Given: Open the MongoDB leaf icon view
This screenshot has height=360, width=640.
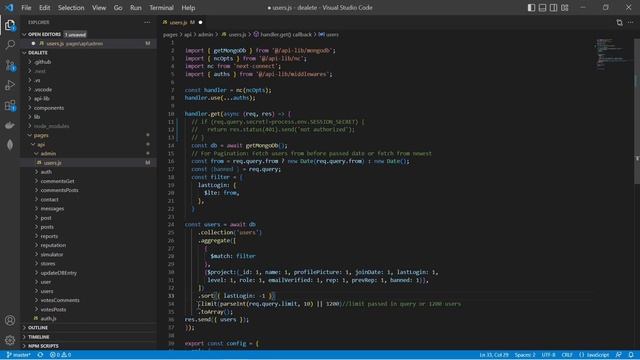Looking at the screenshot, I should tap(10, 145).
